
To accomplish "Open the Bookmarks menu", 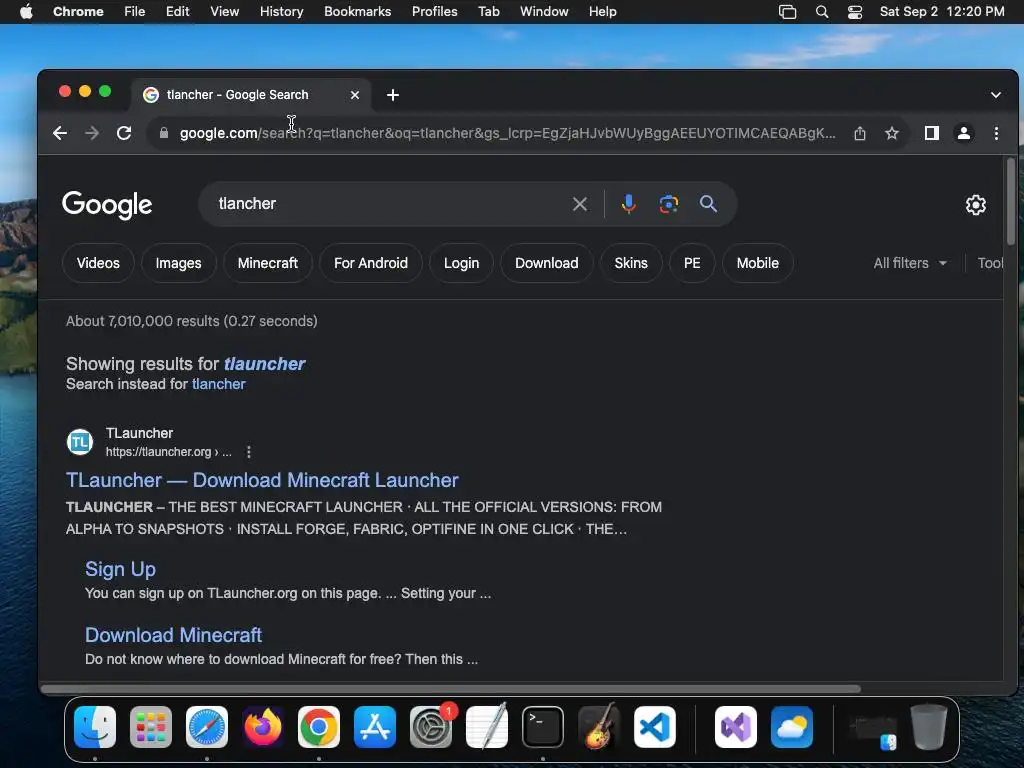I will [x=357, y=12].
